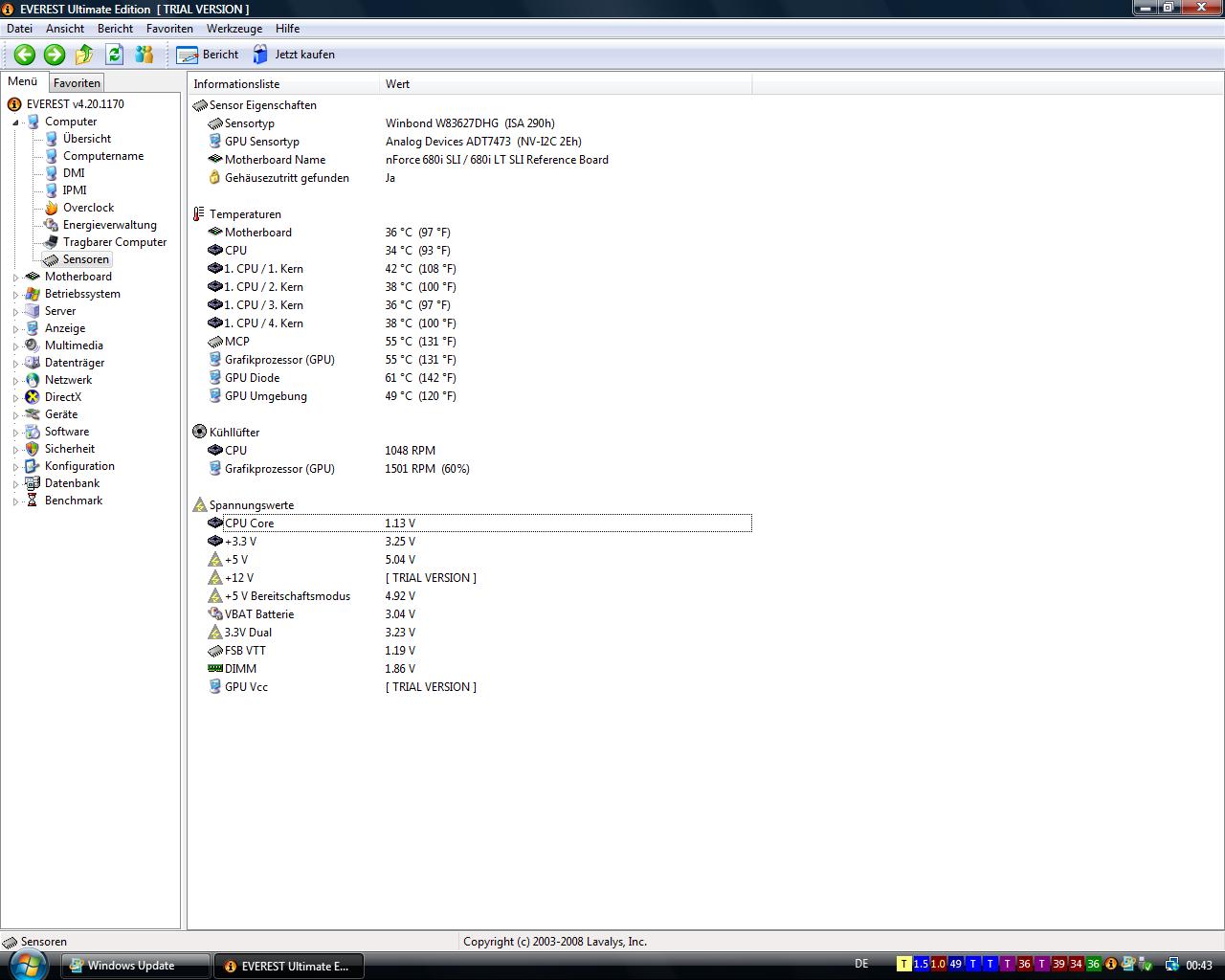1225x980 pixels.
Task: Click Jetzt kaufen in the toolbar
Action: (x=294, y=55)
